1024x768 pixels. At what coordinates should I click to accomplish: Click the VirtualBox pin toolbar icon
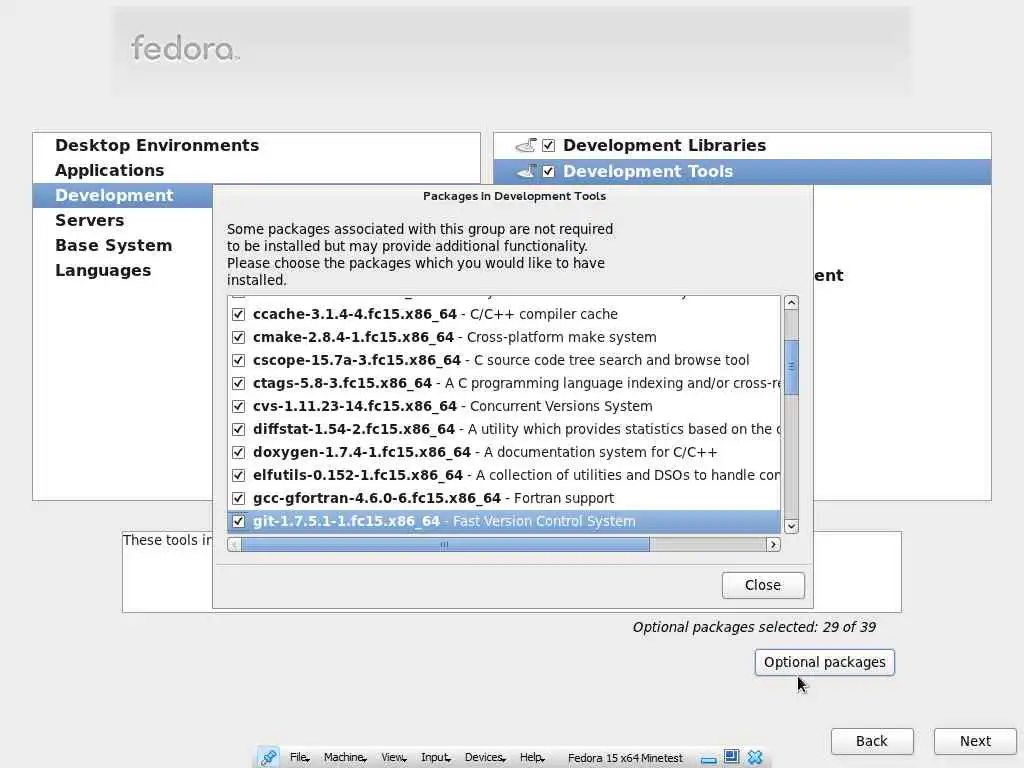pos(268,758)
